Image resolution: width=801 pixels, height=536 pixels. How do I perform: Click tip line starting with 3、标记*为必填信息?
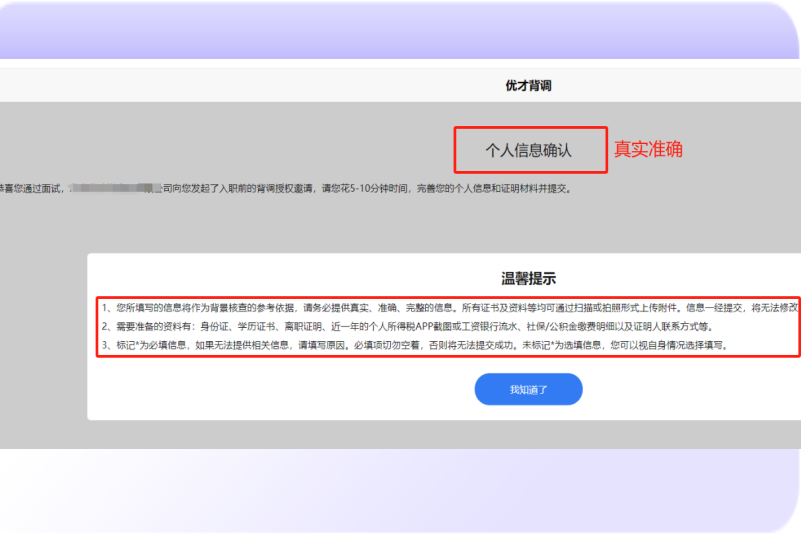(415, 345)
